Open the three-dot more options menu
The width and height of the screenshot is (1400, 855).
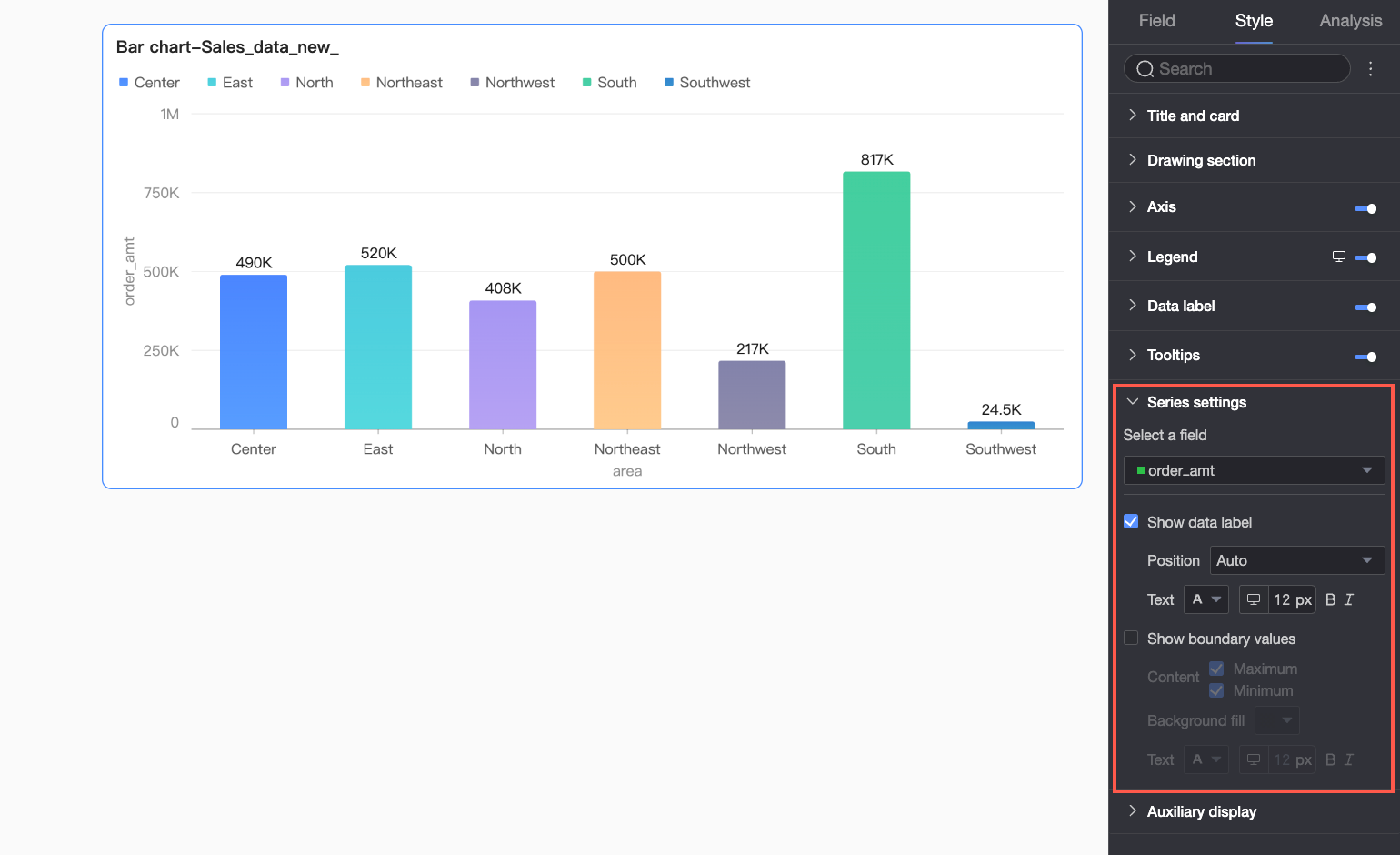point(1371,69)
